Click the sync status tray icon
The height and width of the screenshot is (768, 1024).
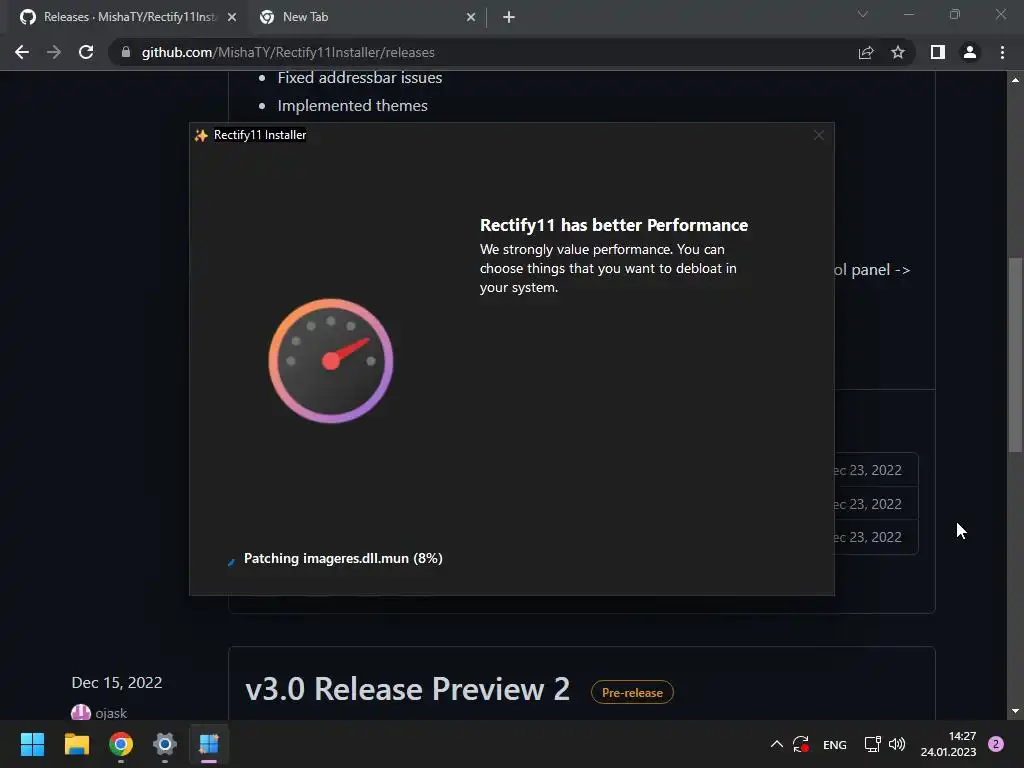click(x=801, y=744)
